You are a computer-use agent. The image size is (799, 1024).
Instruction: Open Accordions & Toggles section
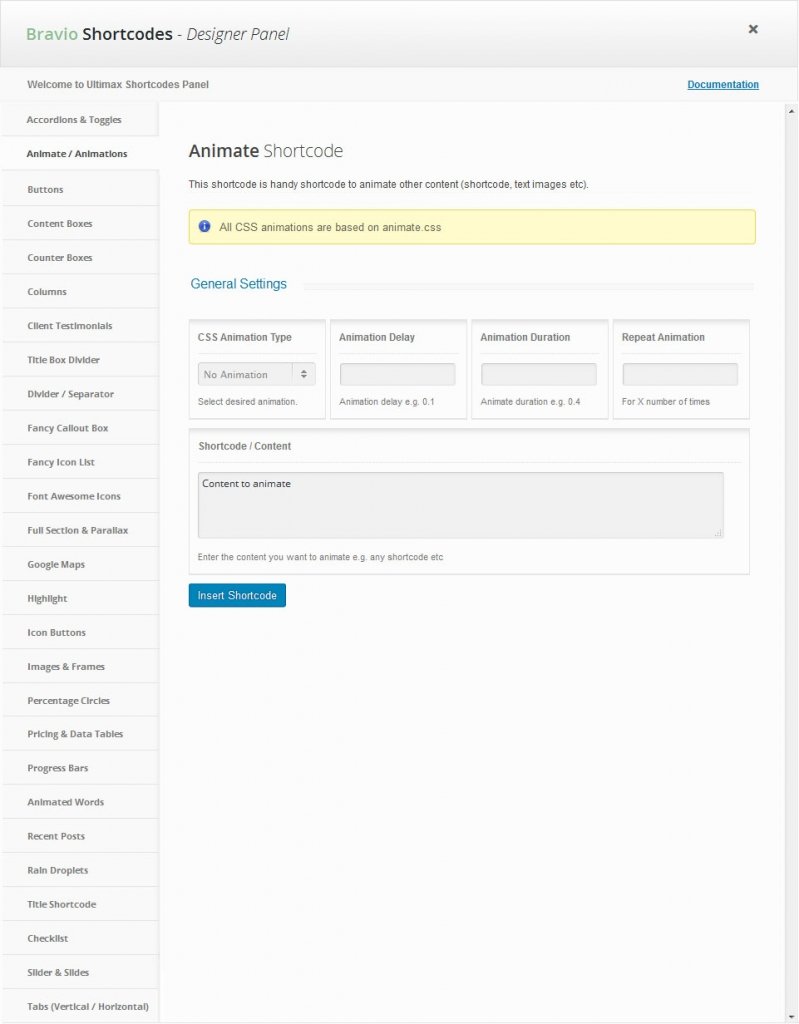click(74, 120)
